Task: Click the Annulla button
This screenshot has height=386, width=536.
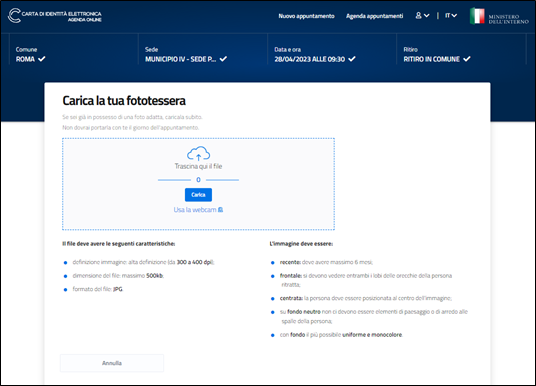Action: (x=112, y=363)
